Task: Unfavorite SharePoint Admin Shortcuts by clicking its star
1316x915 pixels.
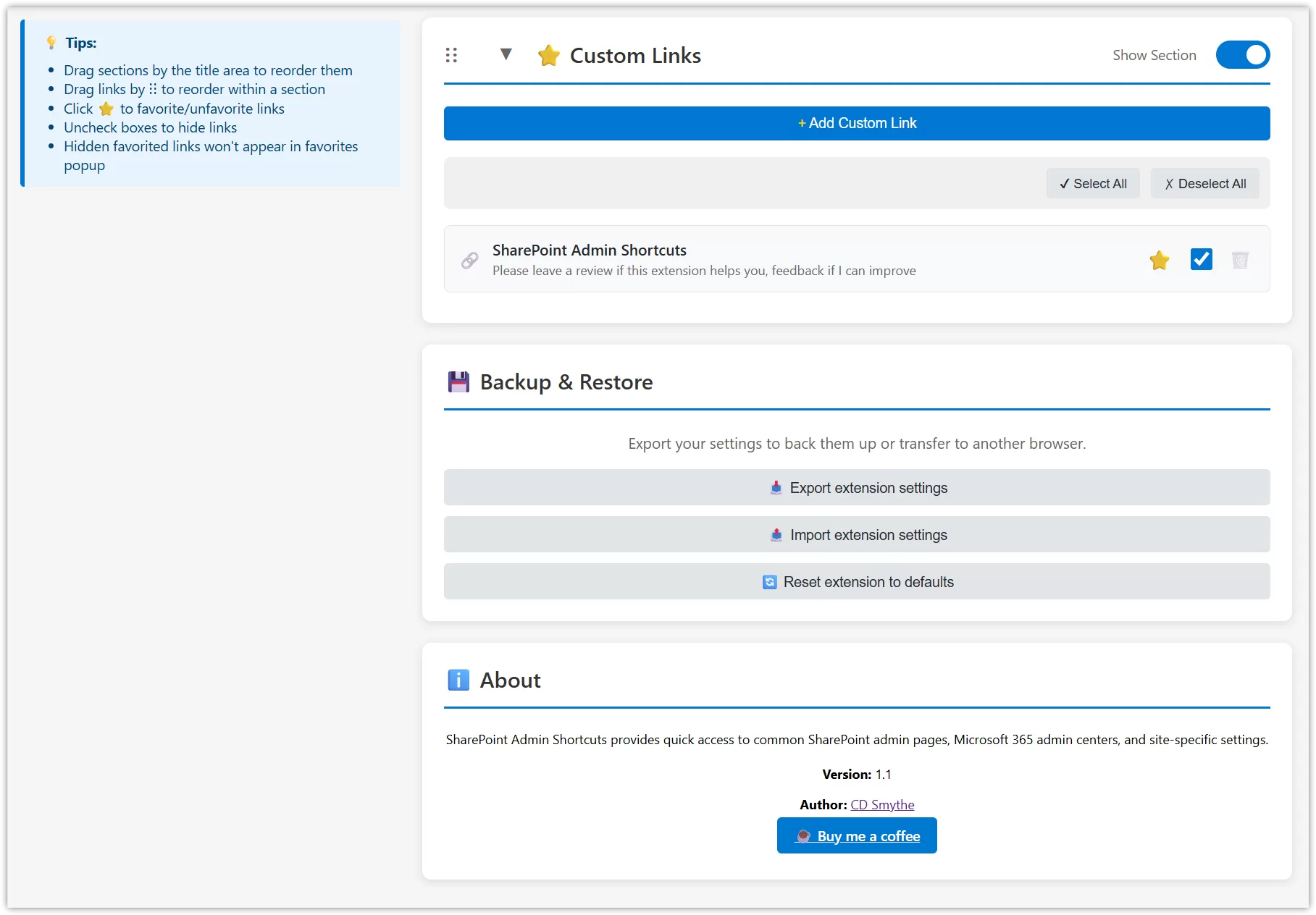Action: [x=1160, y=260]
